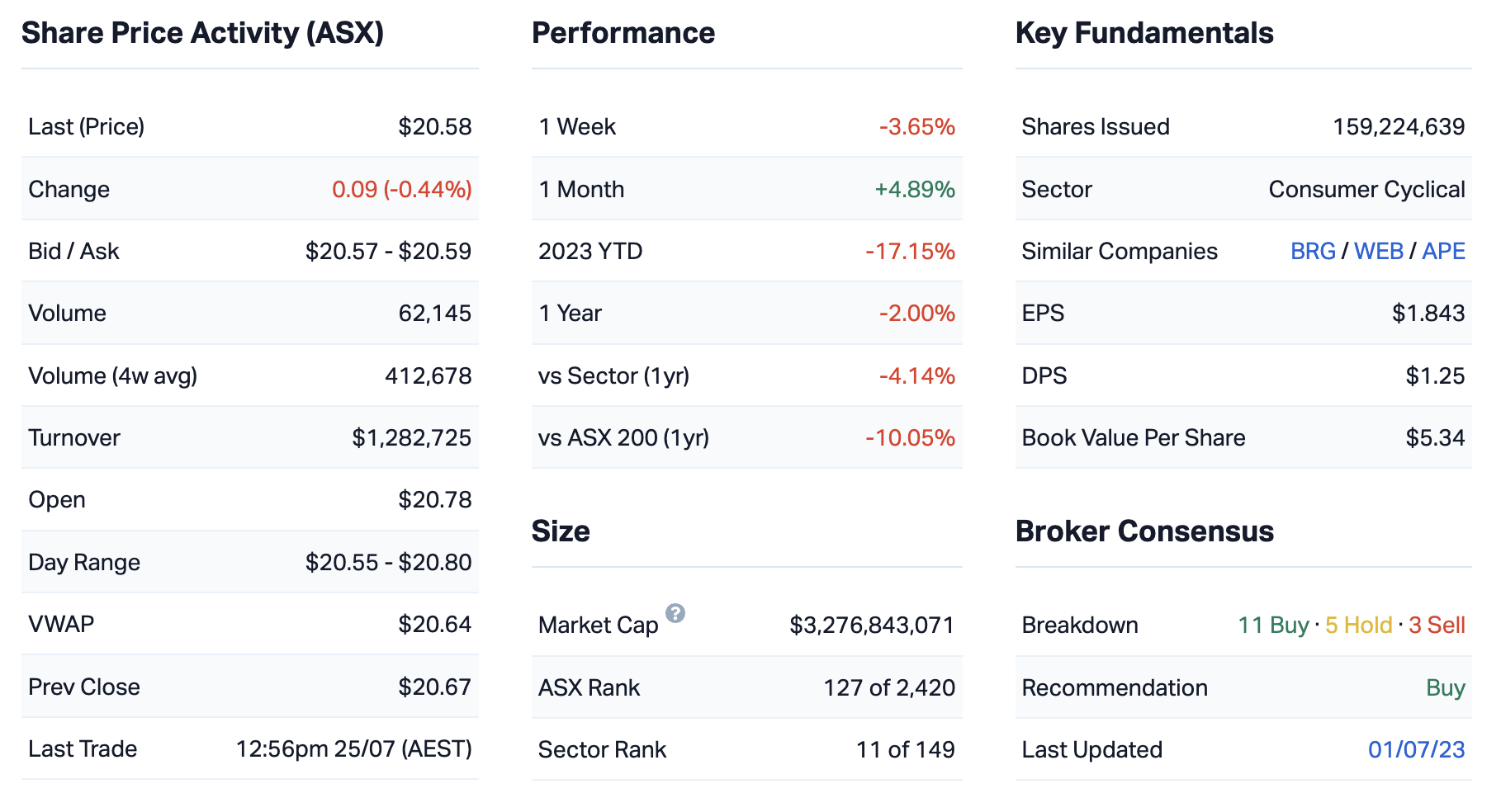Click the 01/07/23 Last Updated date link
The width and height of the screenshot is (1501, 812).
(x=1416, y=749)
